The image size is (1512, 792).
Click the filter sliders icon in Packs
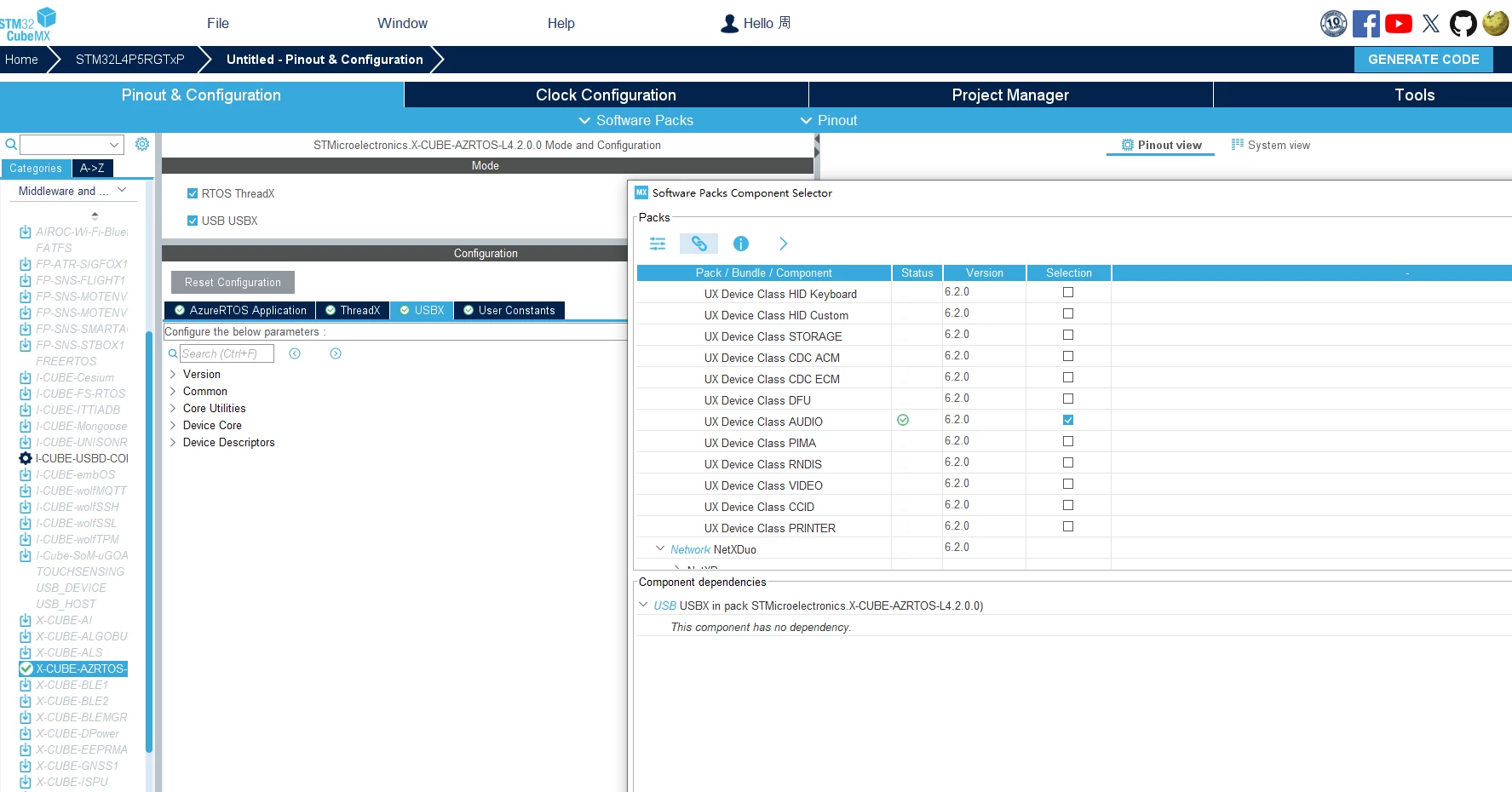coord(658,244)
